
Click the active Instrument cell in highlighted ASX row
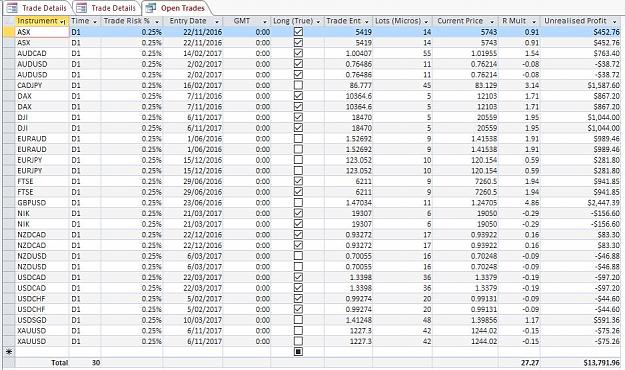[x=42, y=32]
